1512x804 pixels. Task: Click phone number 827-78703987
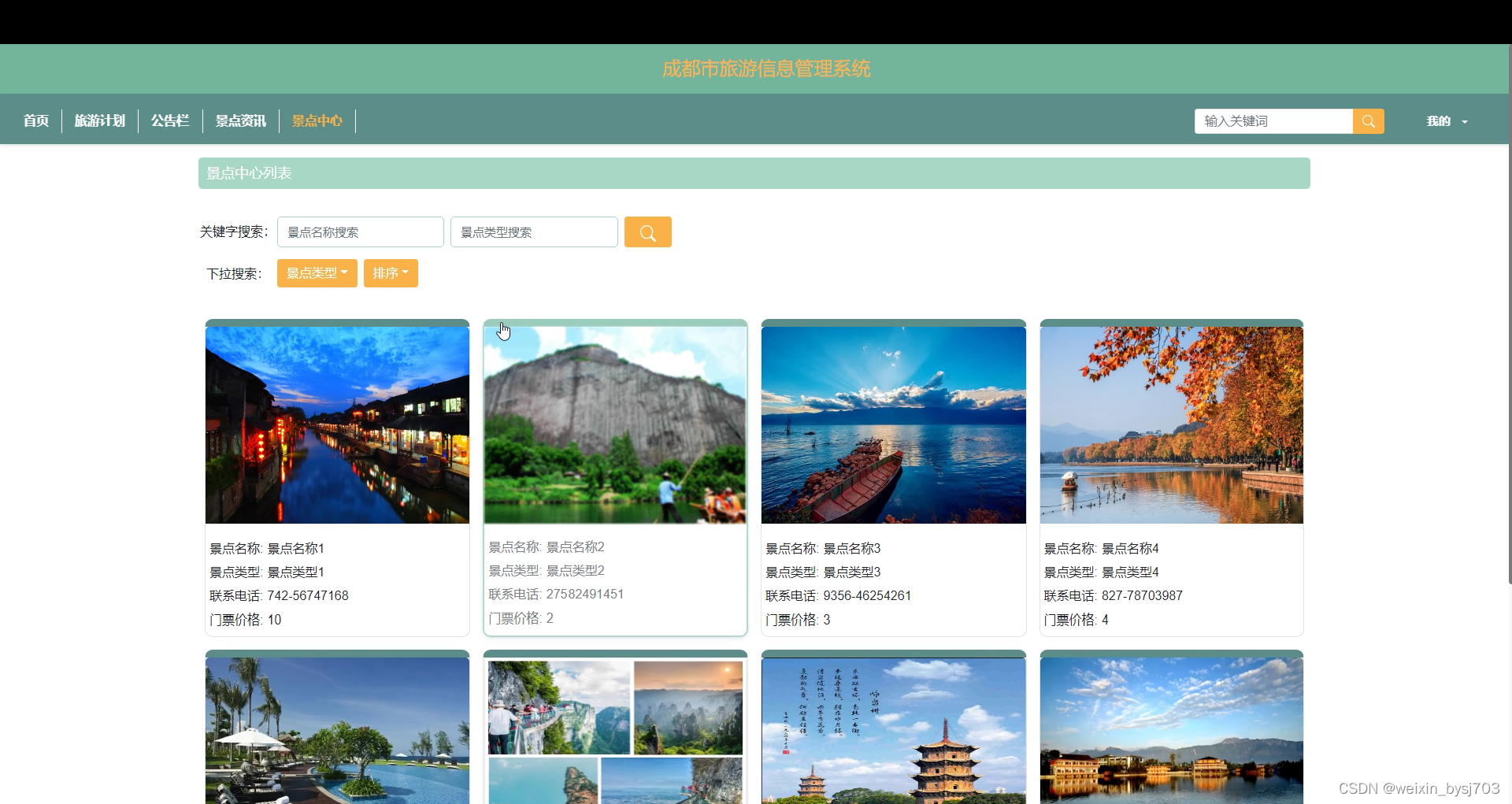pyautogui.click(x=1142, y=596)
